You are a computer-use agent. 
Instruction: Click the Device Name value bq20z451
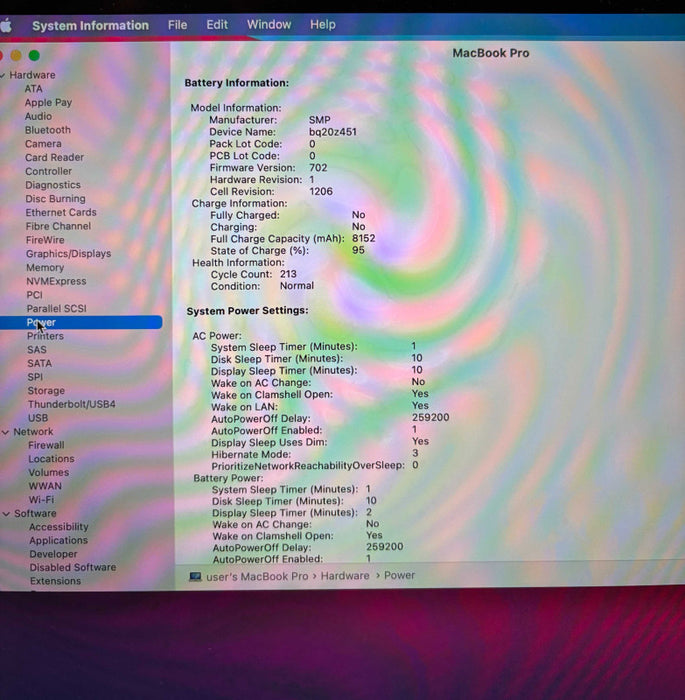coord(333,132)
